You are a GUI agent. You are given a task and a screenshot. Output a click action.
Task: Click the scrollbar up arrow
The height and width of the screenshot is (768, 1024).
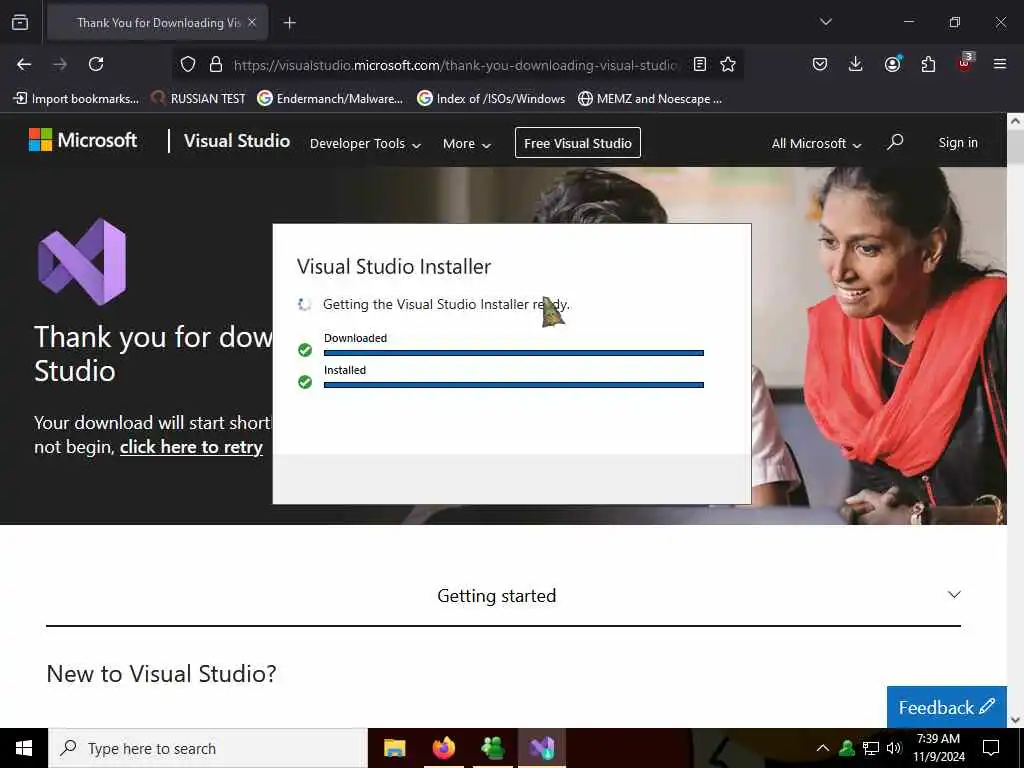coord(1015,121)
